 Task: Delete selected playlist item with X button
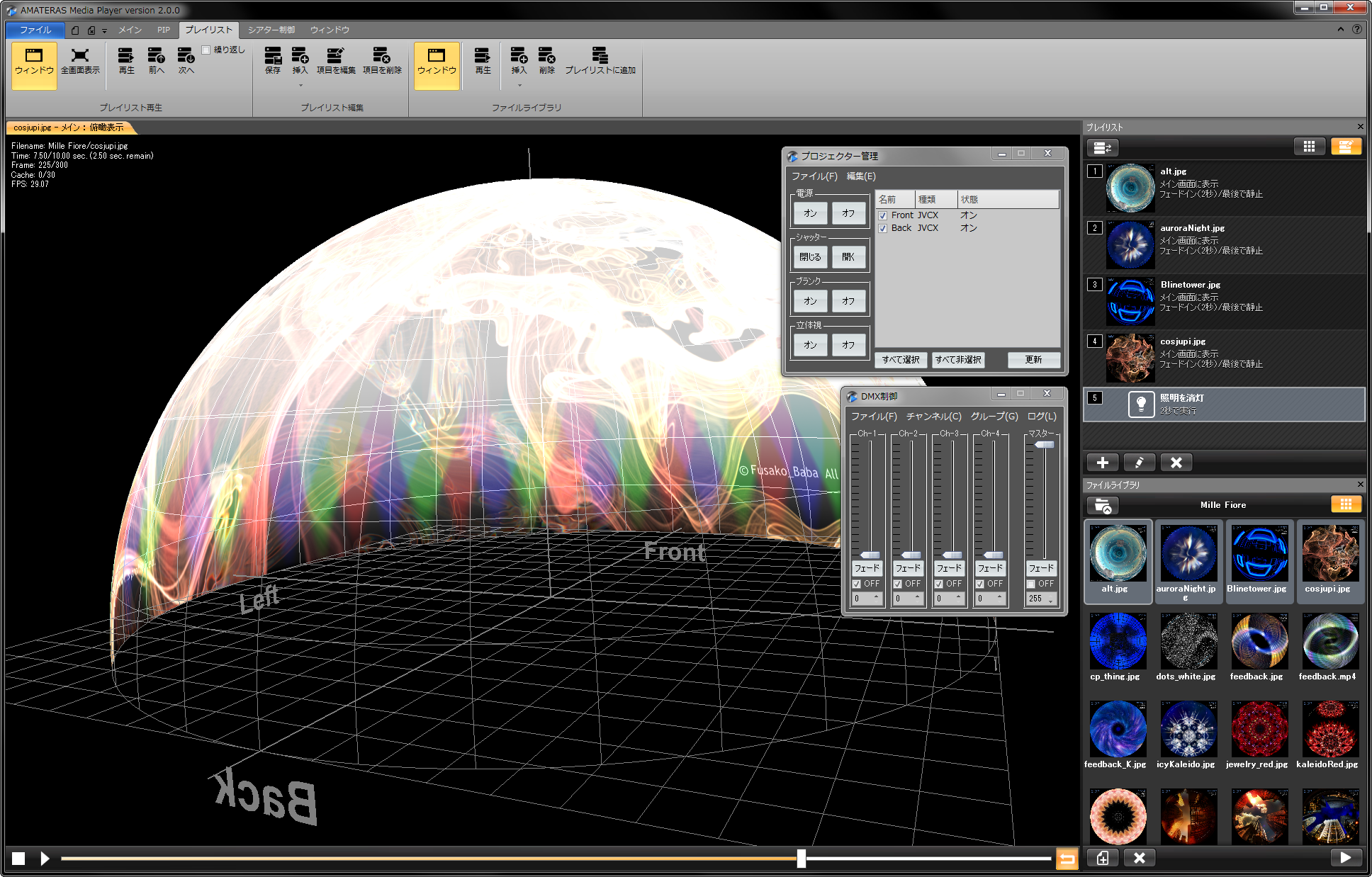click(x=1176, y=463)
